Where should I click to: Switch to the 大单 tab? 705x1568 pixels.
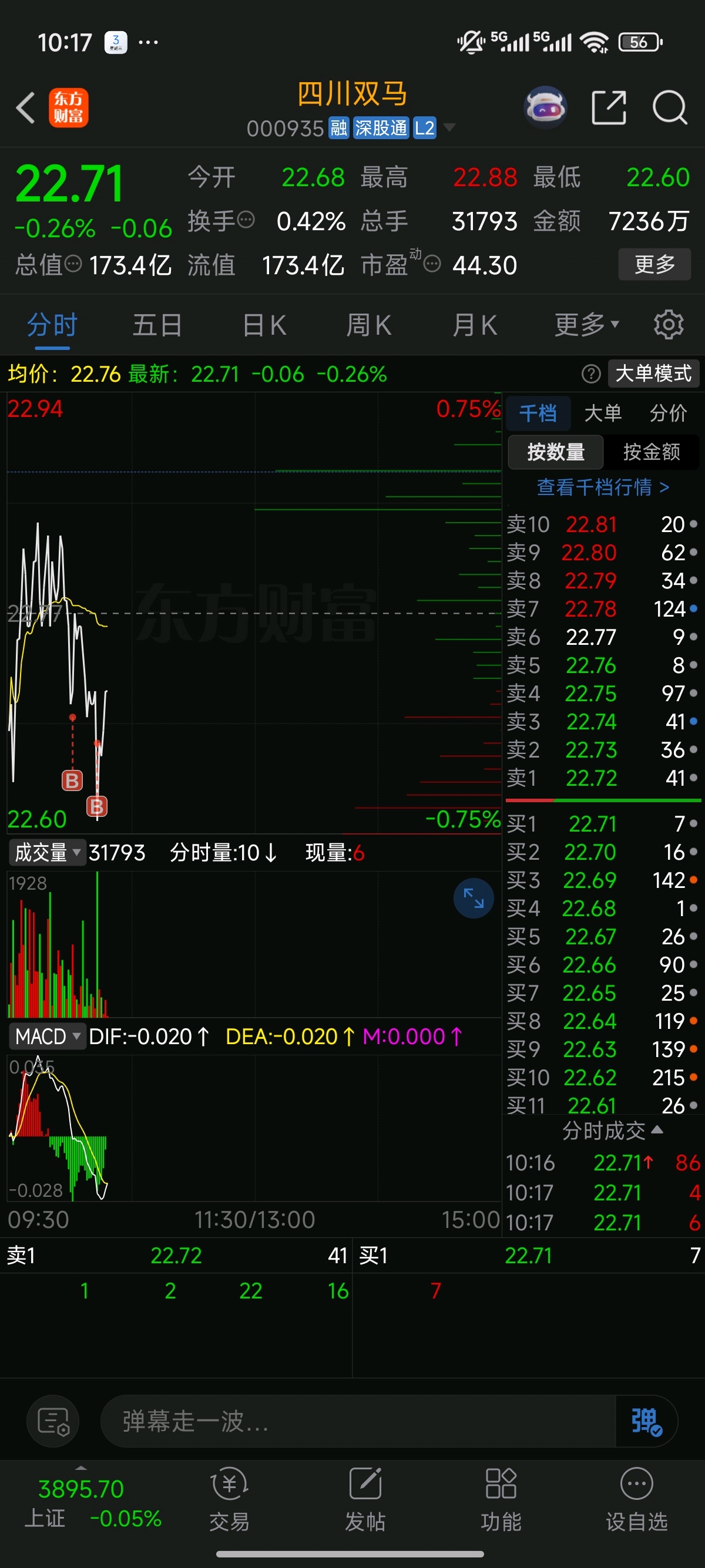click(x=603, y=413)
